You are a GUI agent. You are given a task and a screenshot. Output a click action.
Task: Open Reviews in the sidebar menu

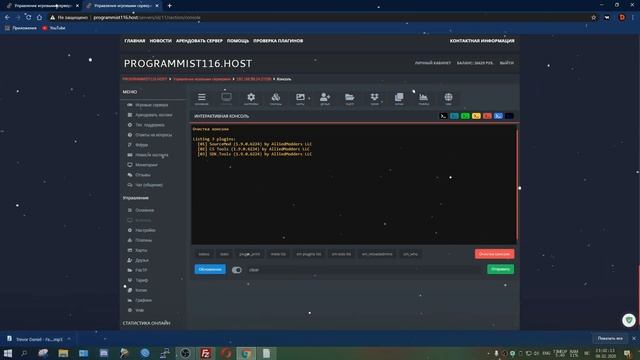point(142,175)
